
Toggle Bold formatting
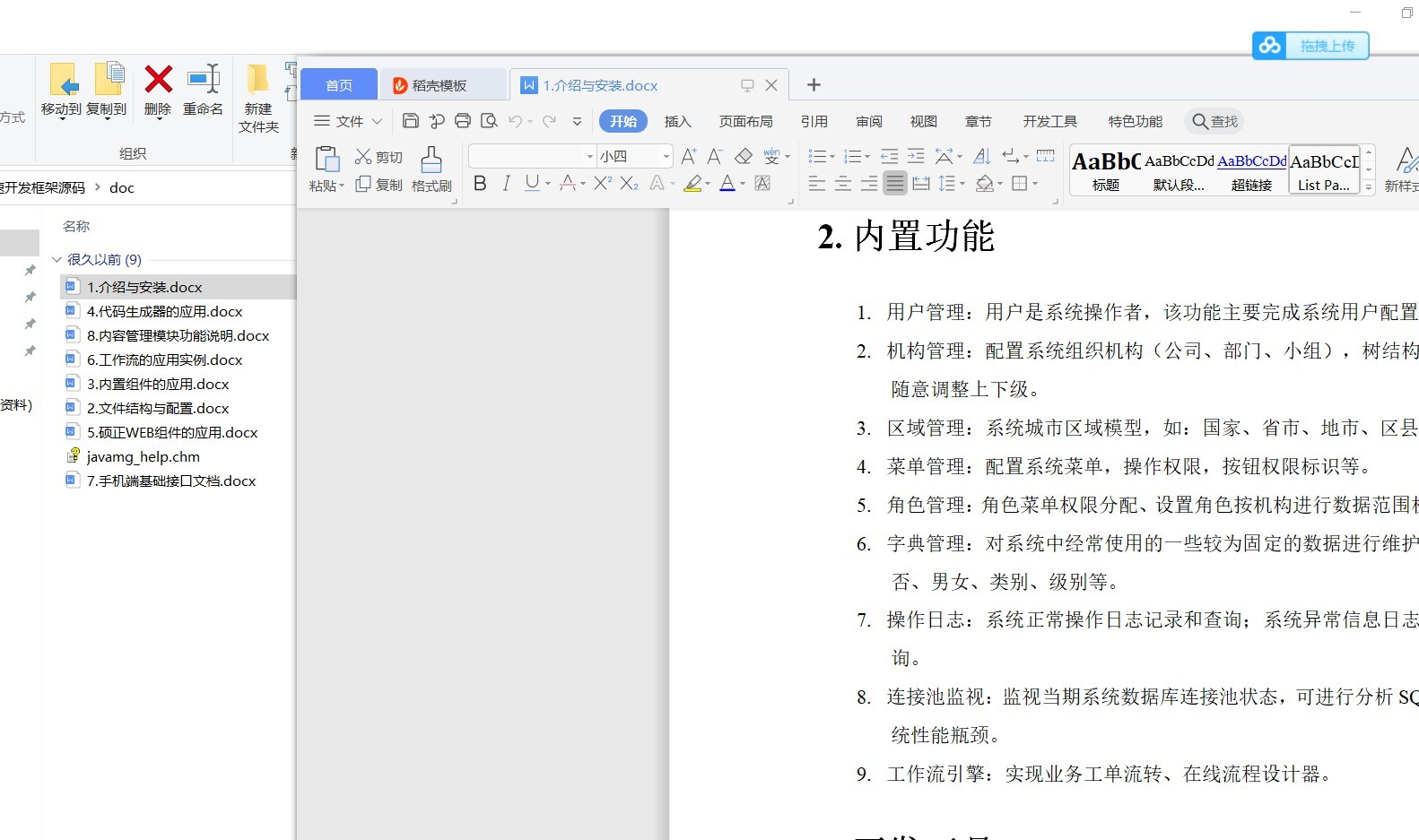point(480,184)
